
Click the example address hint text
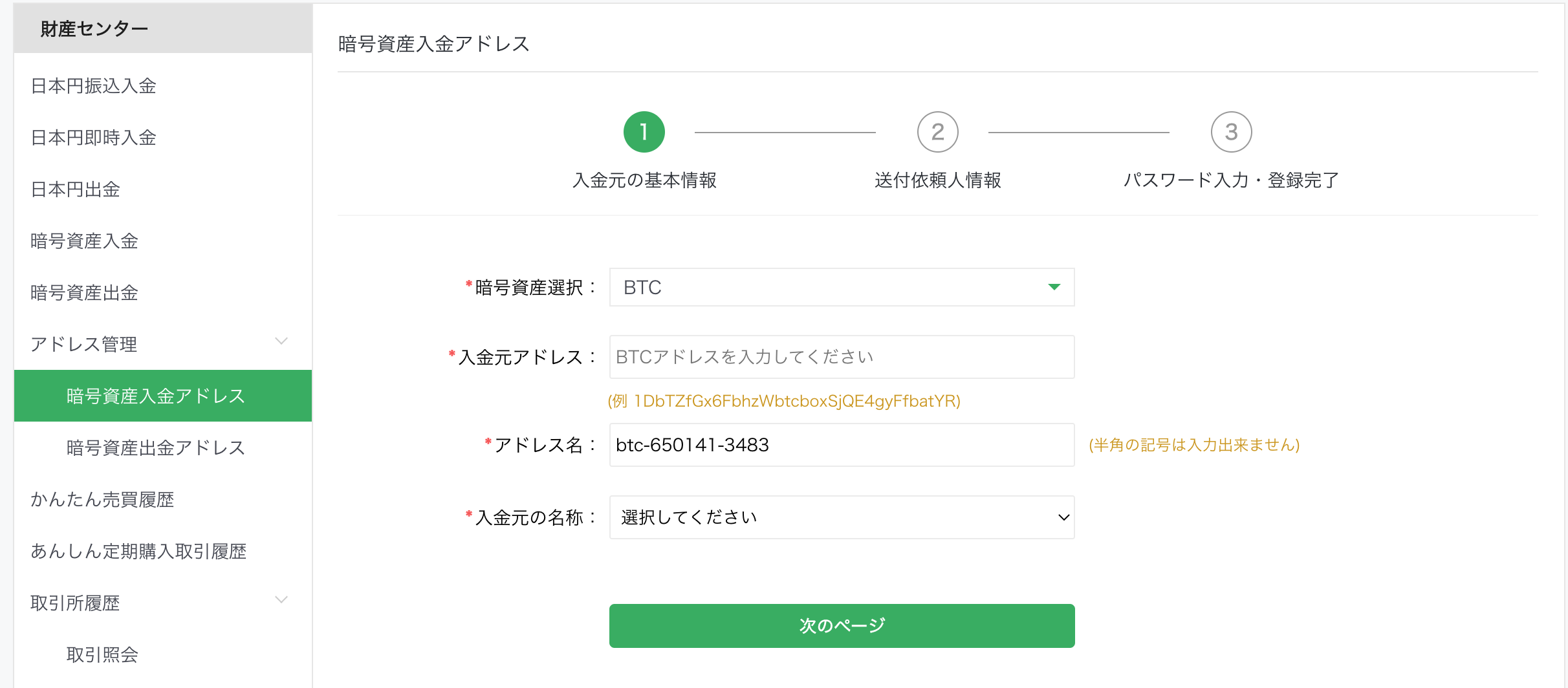coord(784,402)
